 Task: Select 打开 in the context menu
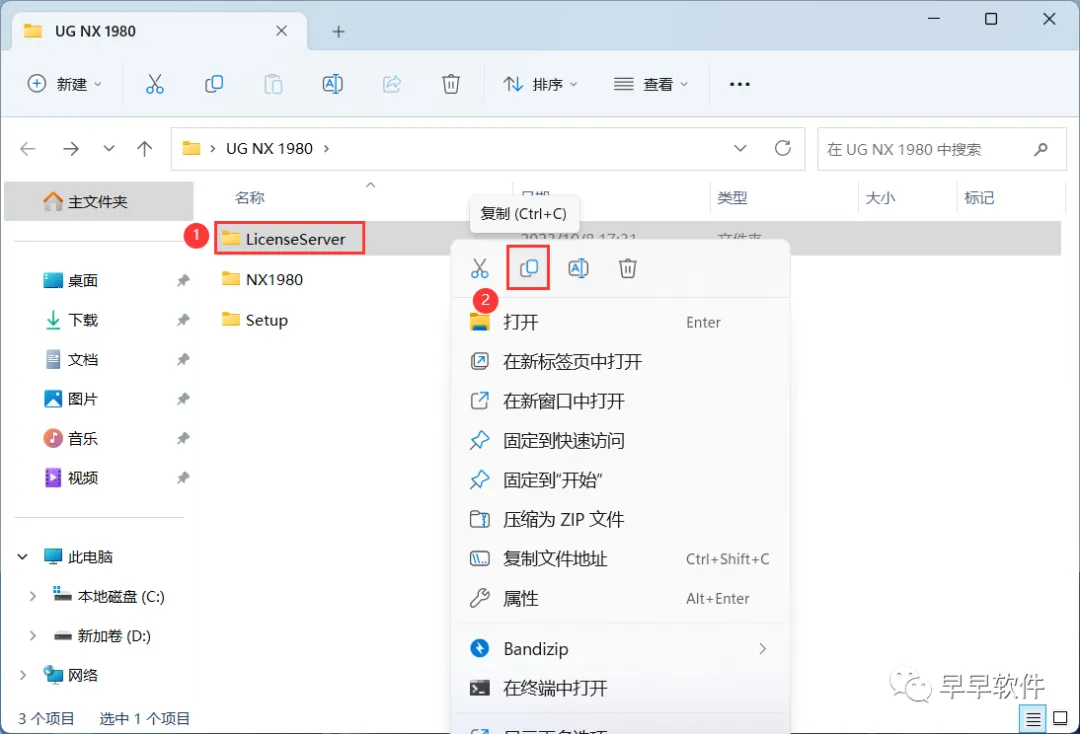tap(620, 322)
